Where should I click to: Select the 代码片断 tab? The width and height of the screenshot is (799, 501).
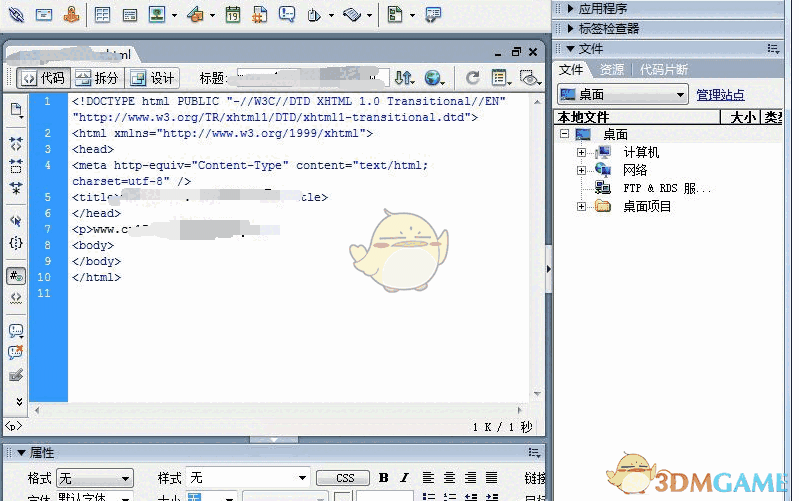pos(664,69)
